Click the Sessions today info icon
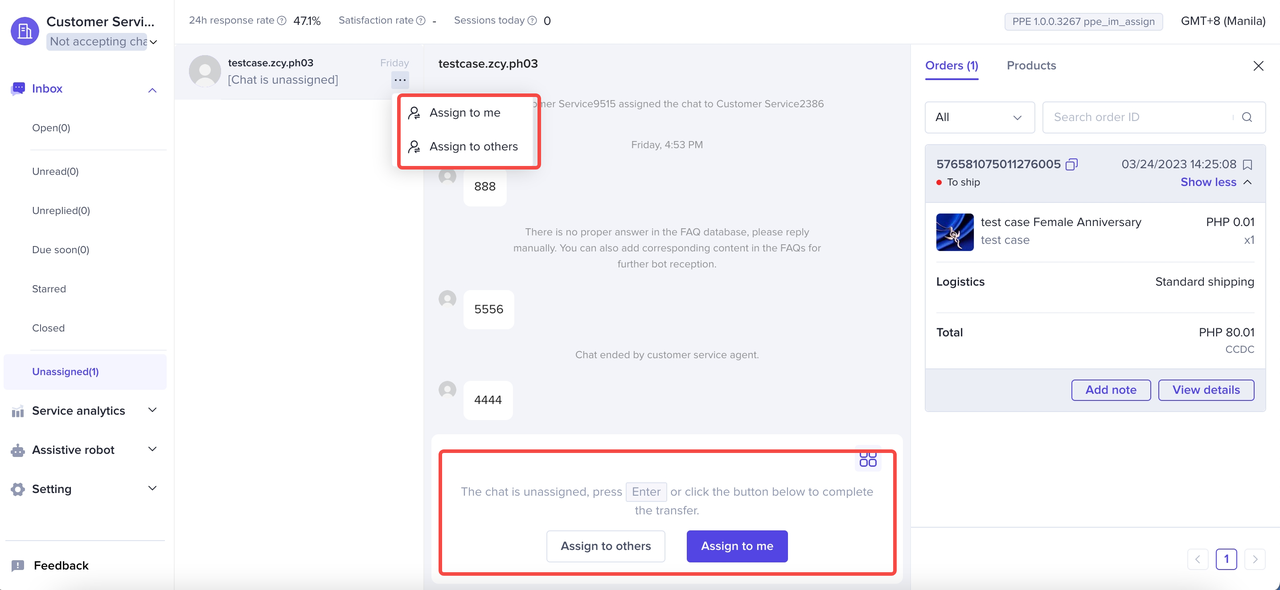Screen dimensions: 1280x590 (532, 21)
